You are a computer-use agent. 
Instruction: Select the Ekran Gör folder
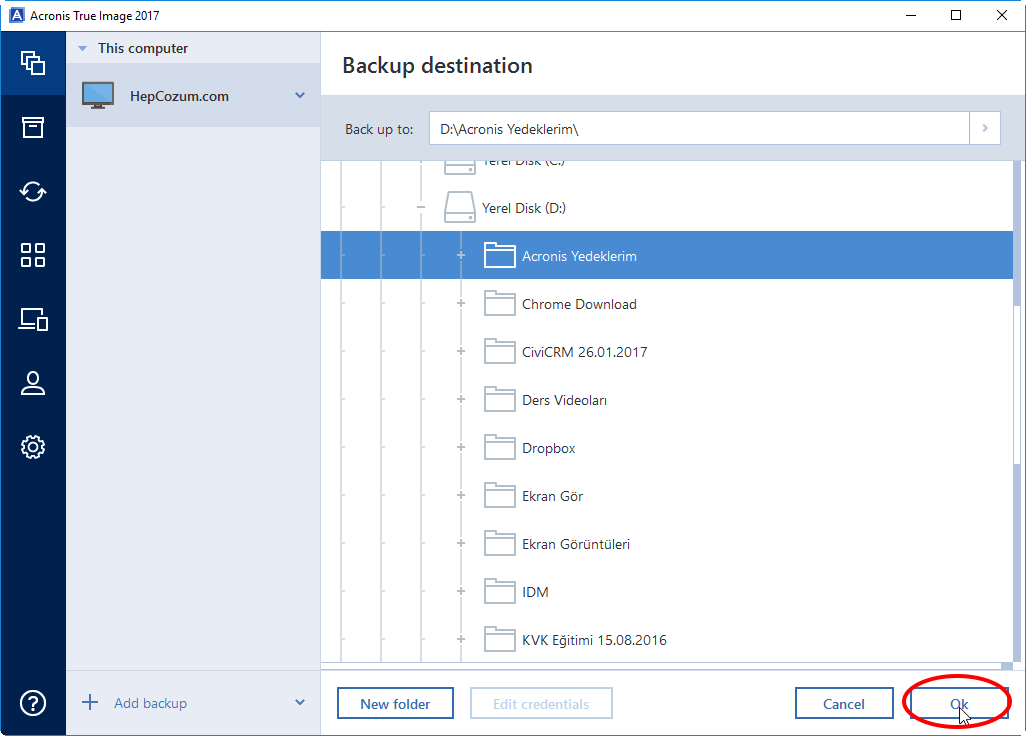point(552,496)
